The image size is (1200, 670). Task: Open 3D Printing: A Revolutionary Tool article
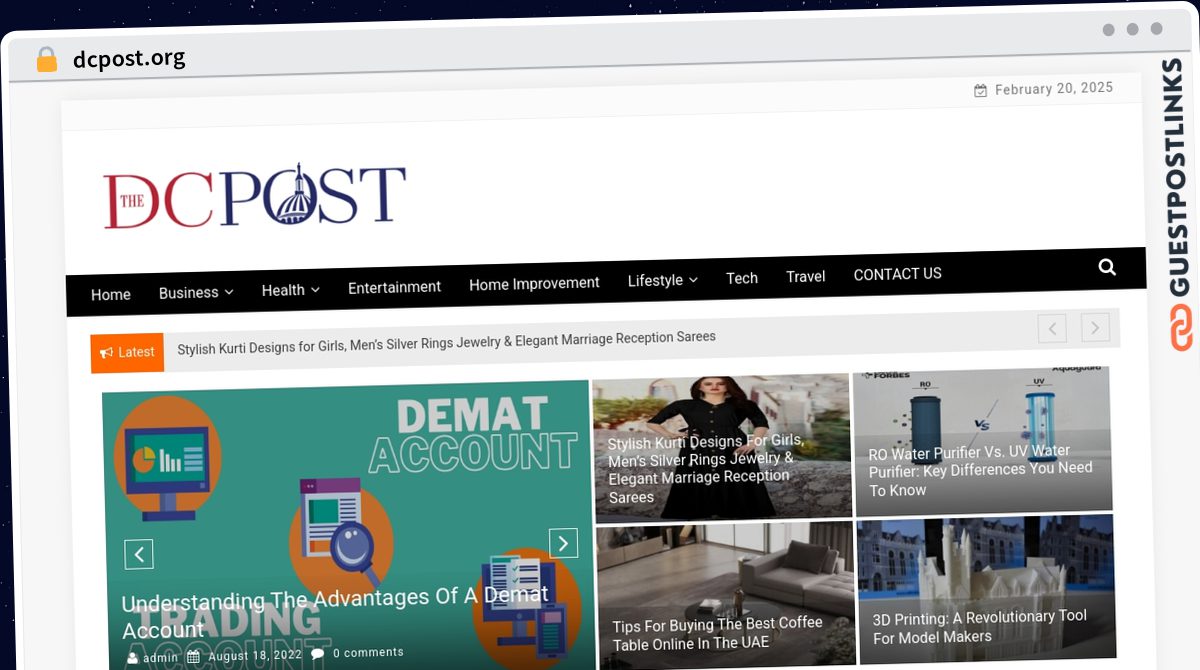[979, 626]
